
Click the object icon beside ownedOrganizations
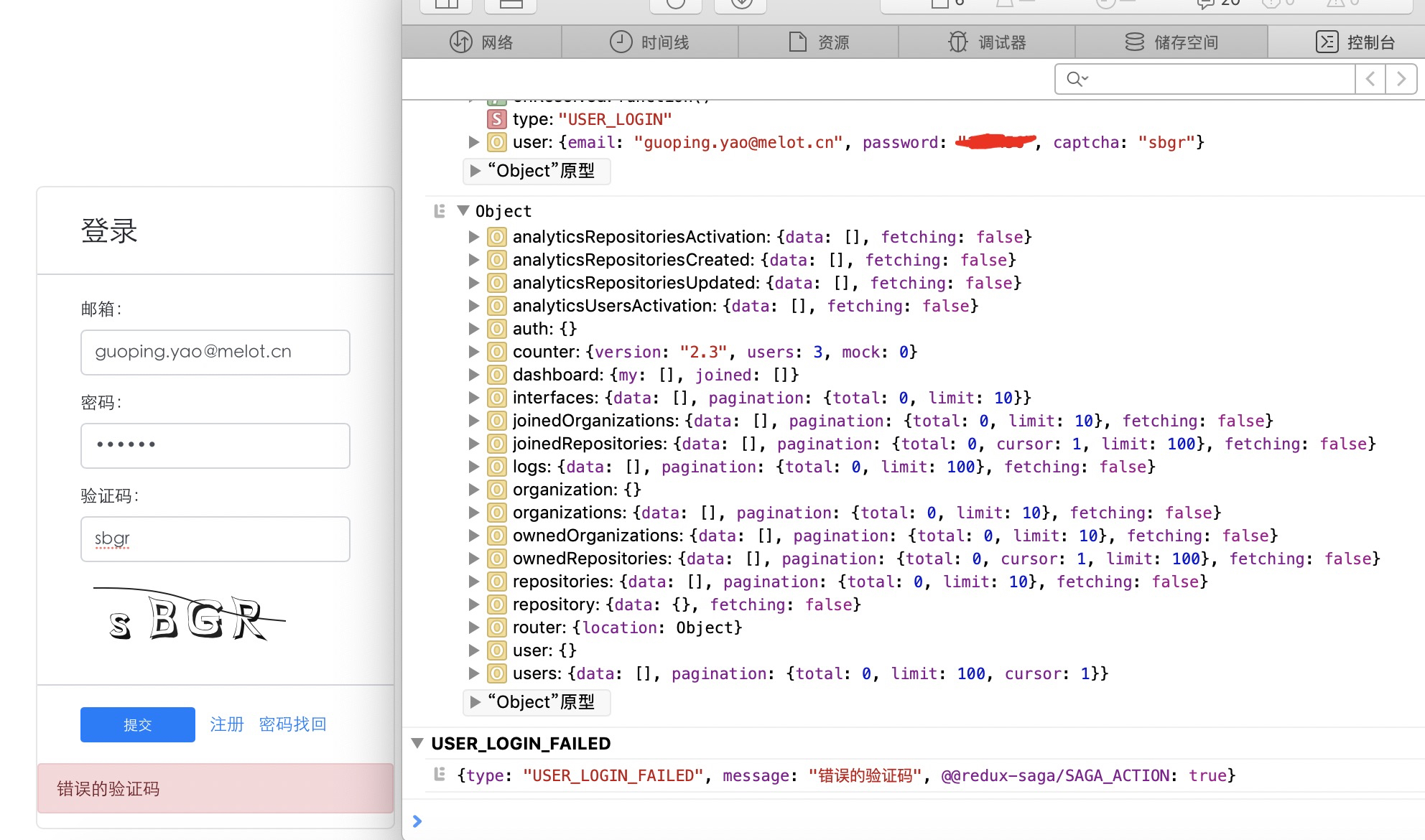click(x=496, y=536)
